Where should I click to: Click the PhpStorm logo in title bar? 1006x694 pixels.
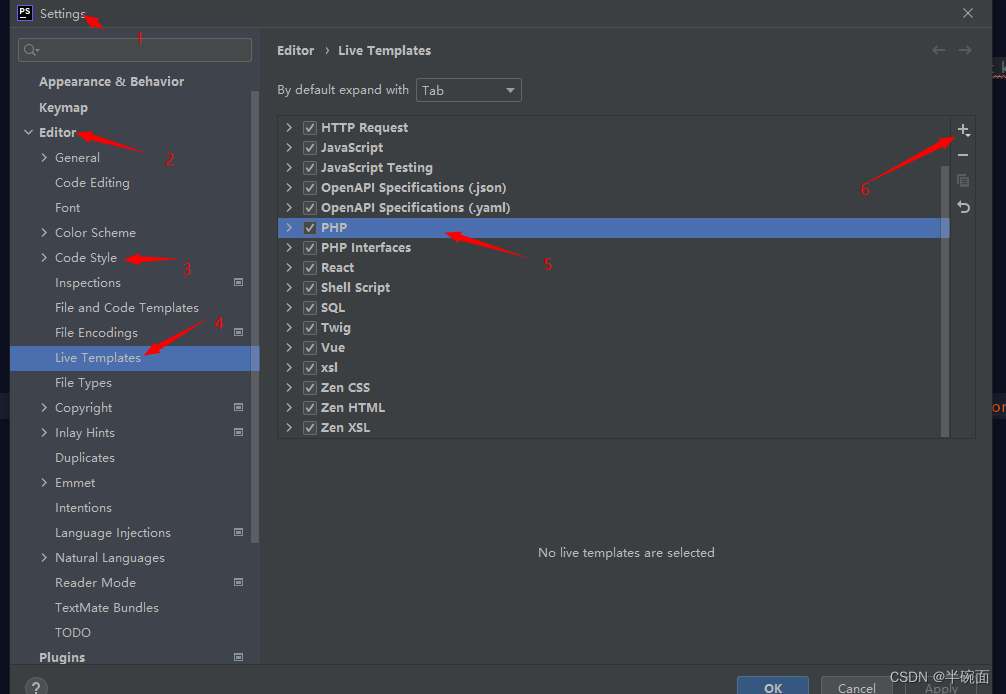[24, 13]
